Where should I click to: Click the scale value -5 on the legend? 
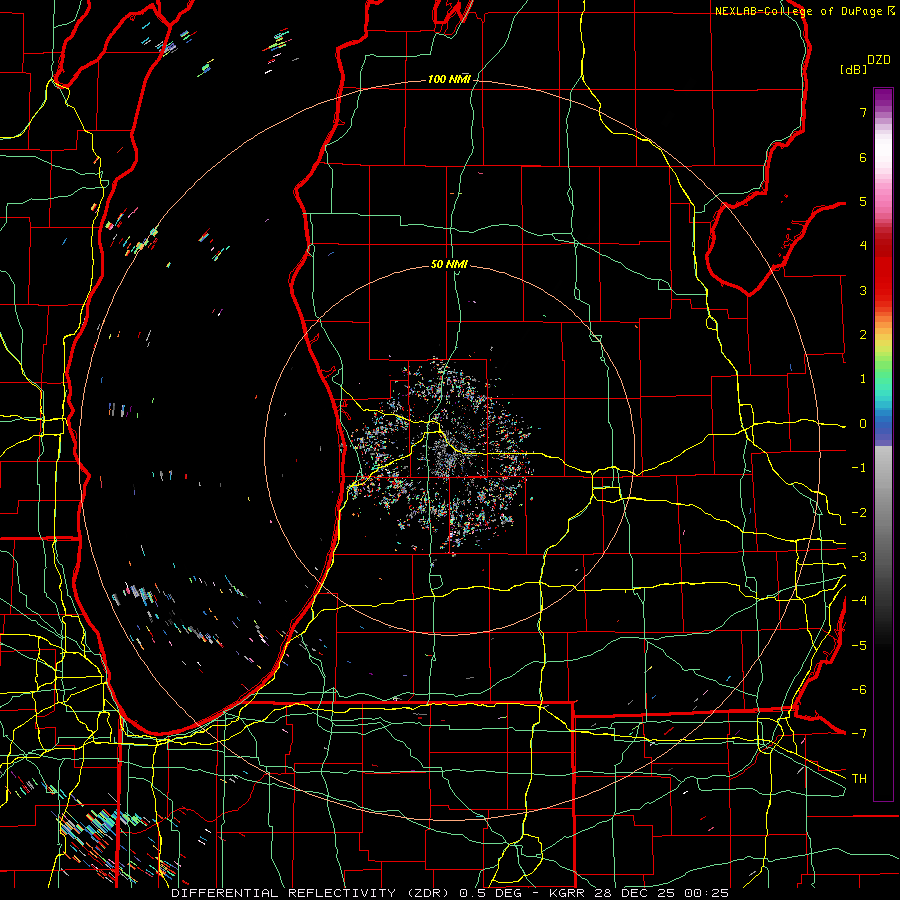tap(859, 645)
